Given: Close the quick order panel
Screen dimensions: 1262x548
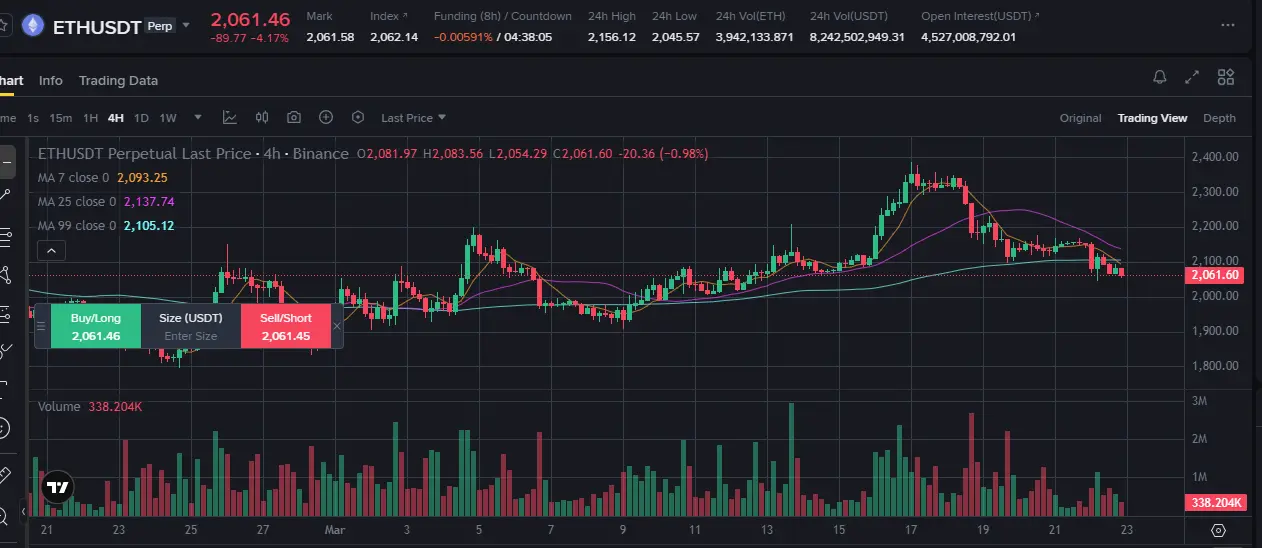Looking at the screenshot, I should (x=337, y=326).
